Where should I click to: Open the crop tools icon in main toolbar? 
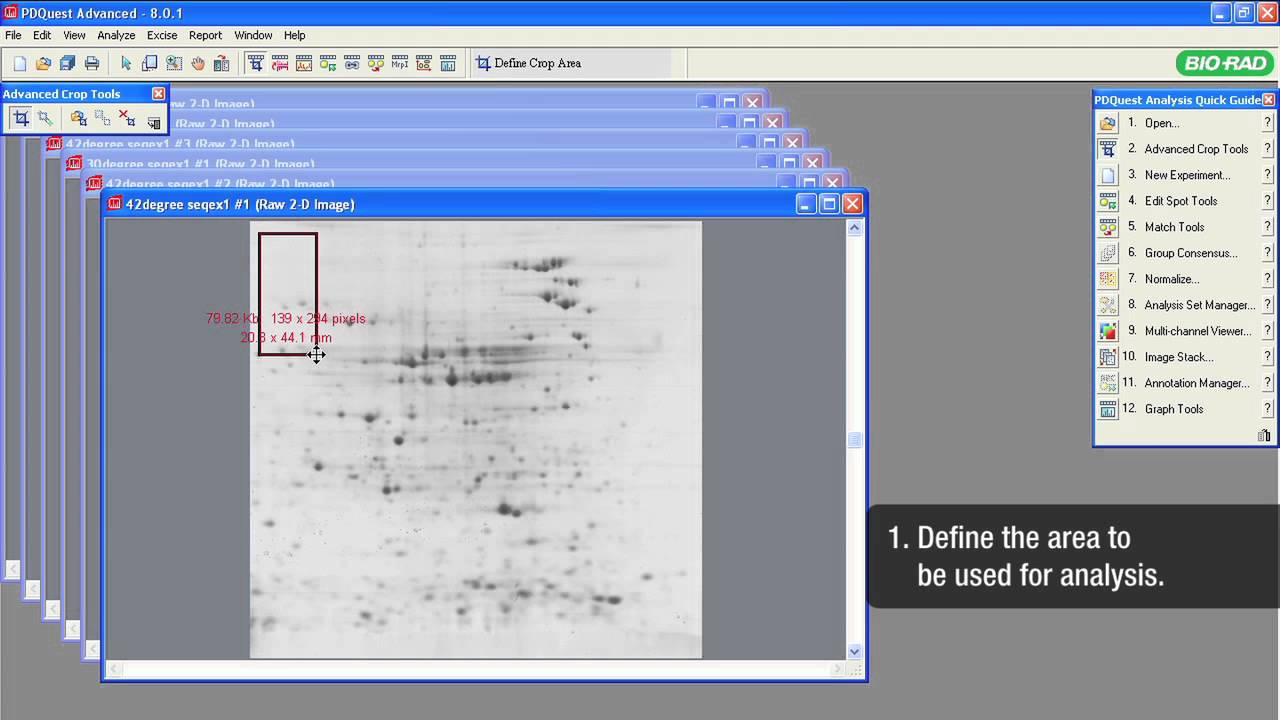click(x=256, y=63)
